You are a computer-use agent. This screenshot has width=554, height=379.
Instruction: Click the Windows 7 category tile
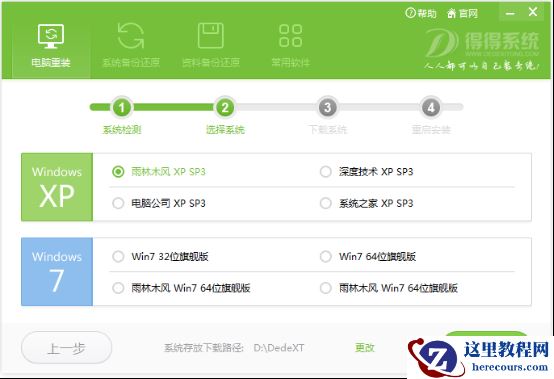pyautogui.click(x=57, y=272)
